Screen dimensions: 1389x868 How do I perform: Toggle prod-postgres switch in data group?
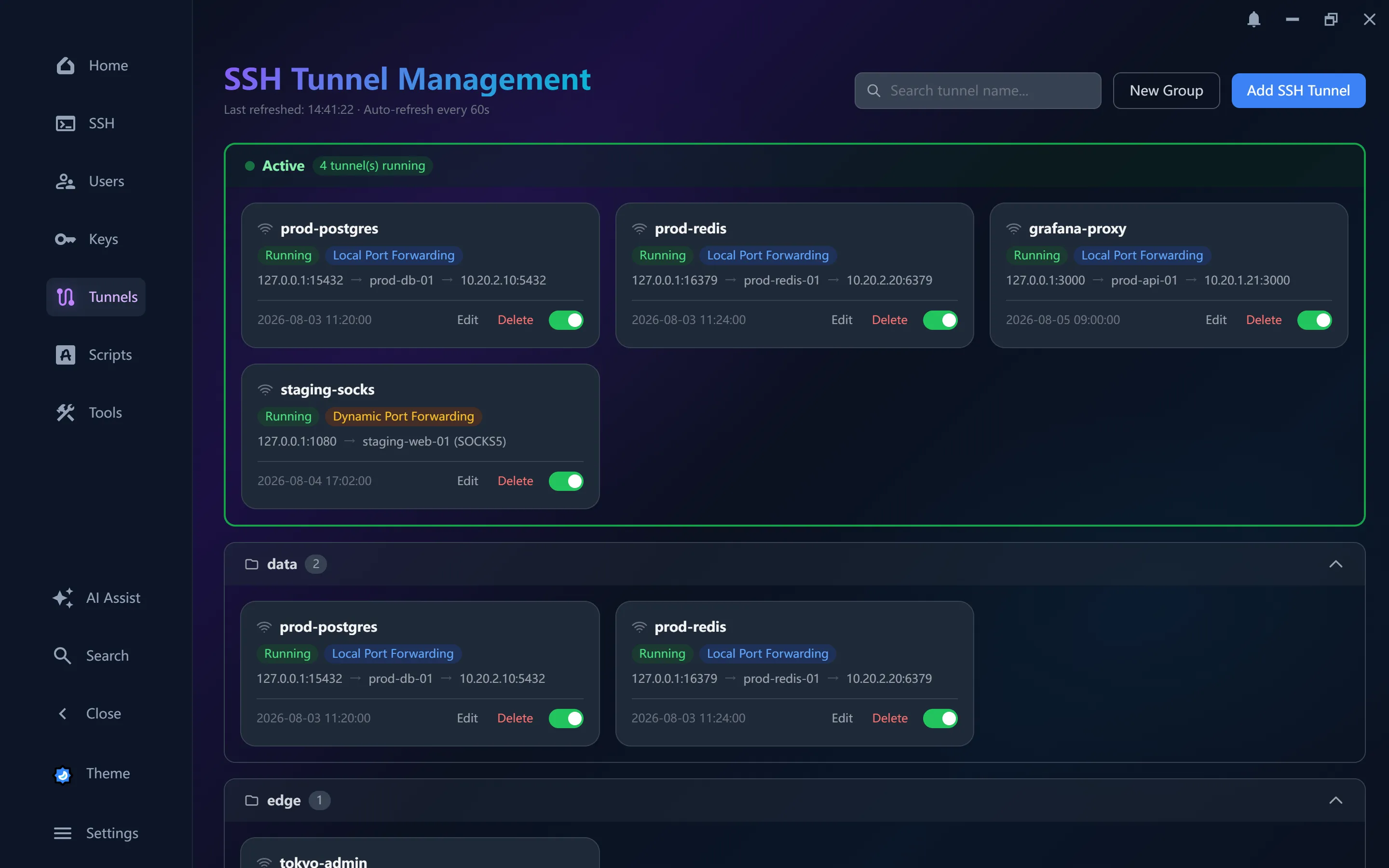pos(566,718)
